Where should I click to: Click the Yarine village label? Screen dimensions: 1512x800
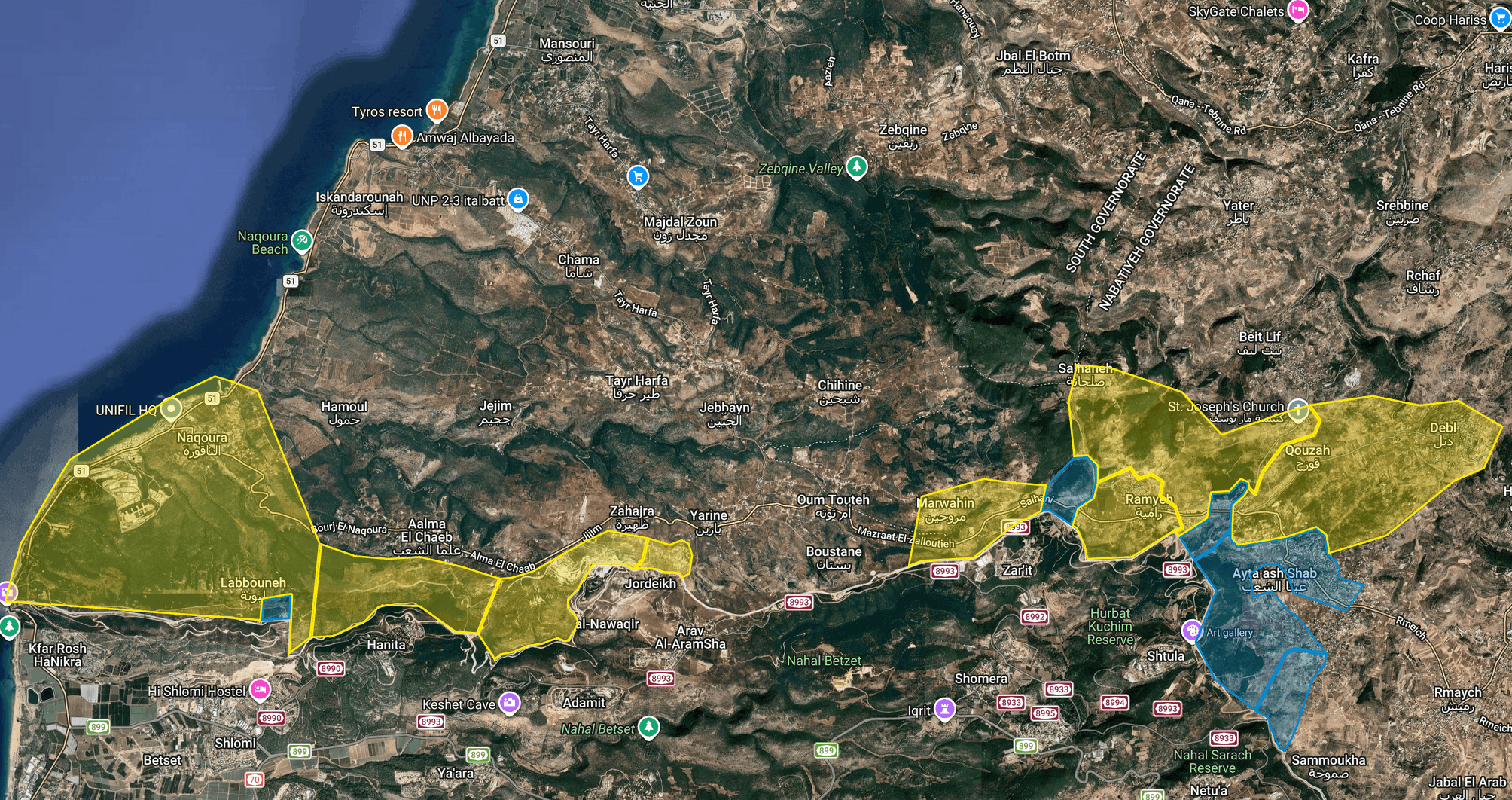pyautogui.click(x=709, y=521)
